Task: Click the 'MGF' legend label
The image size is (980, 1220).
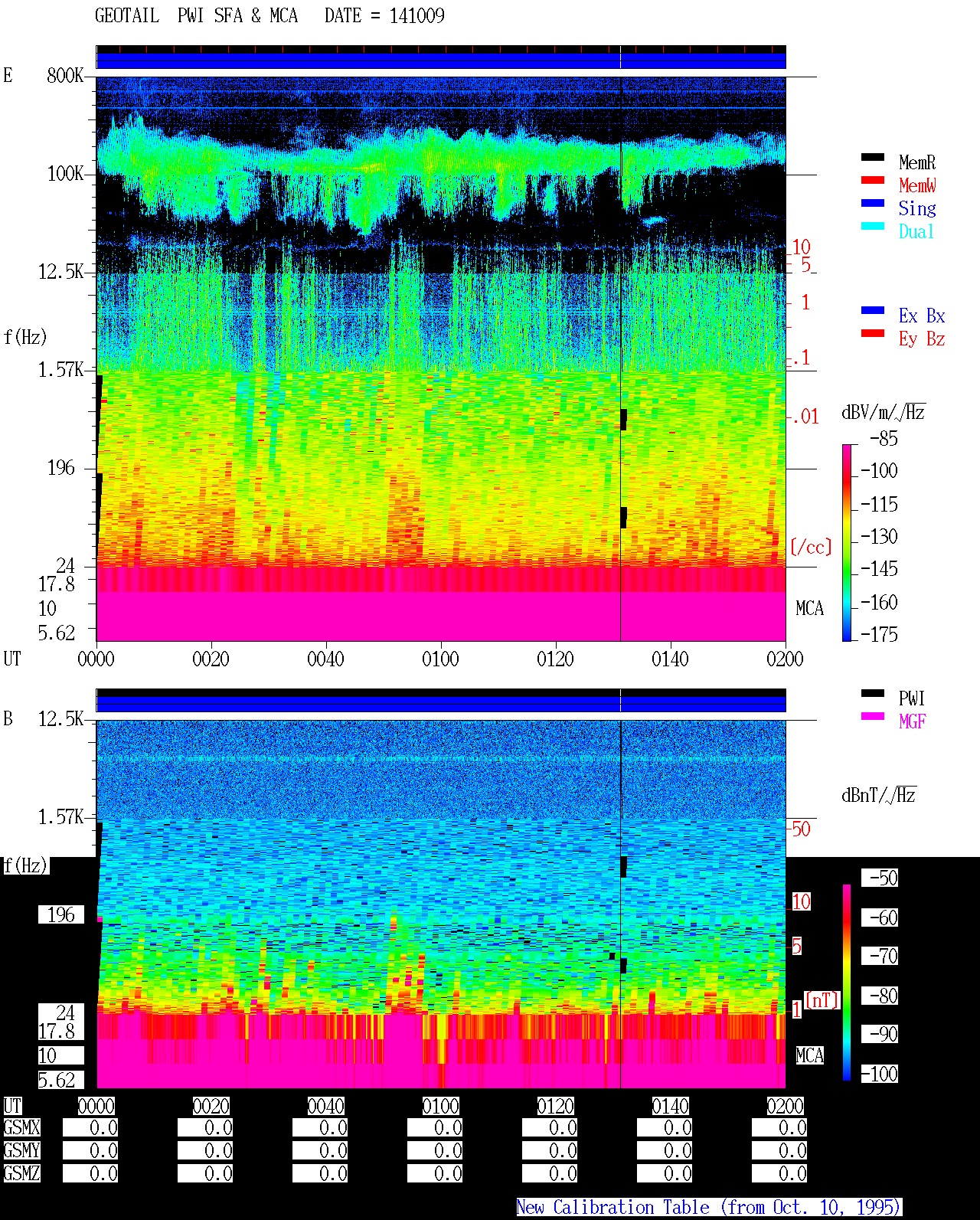Action: point(913,721)
